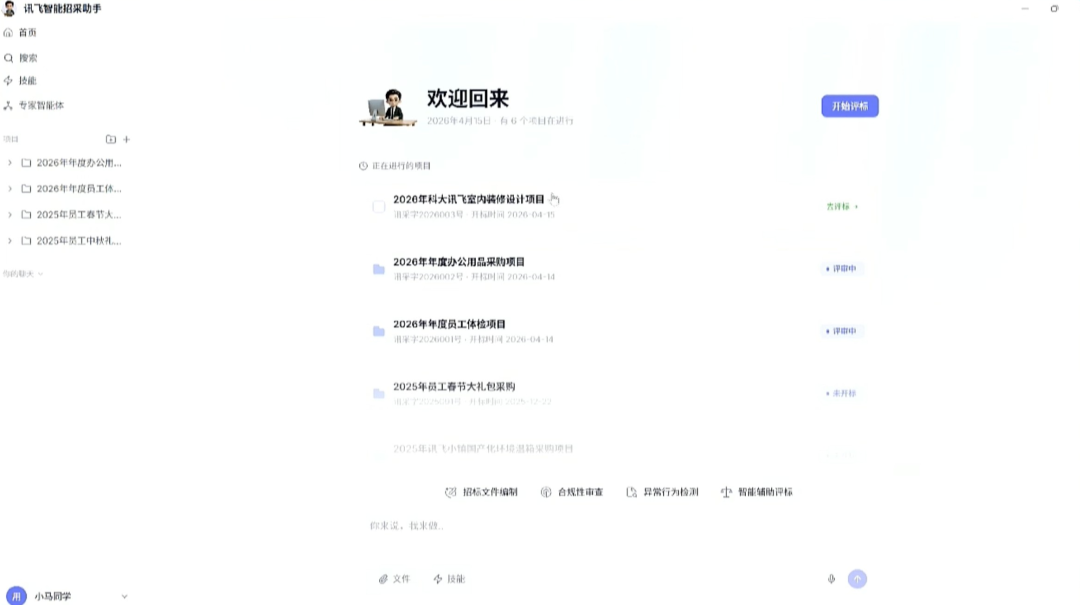The image size is (1080, 605).
Task: Expand the 2025年员工春节大... sidebar folder
Action: (10, 215)
